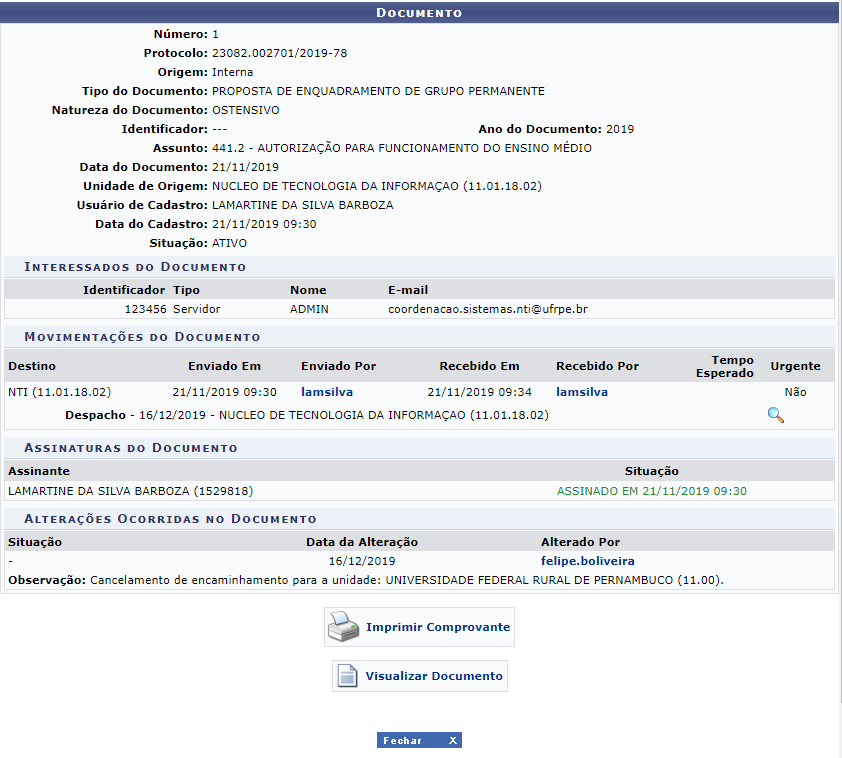The height and width of the screenshot is (758, 842).
Task: Click NTI (11.01.18.02) destination cell
Action: coord(60,392)
